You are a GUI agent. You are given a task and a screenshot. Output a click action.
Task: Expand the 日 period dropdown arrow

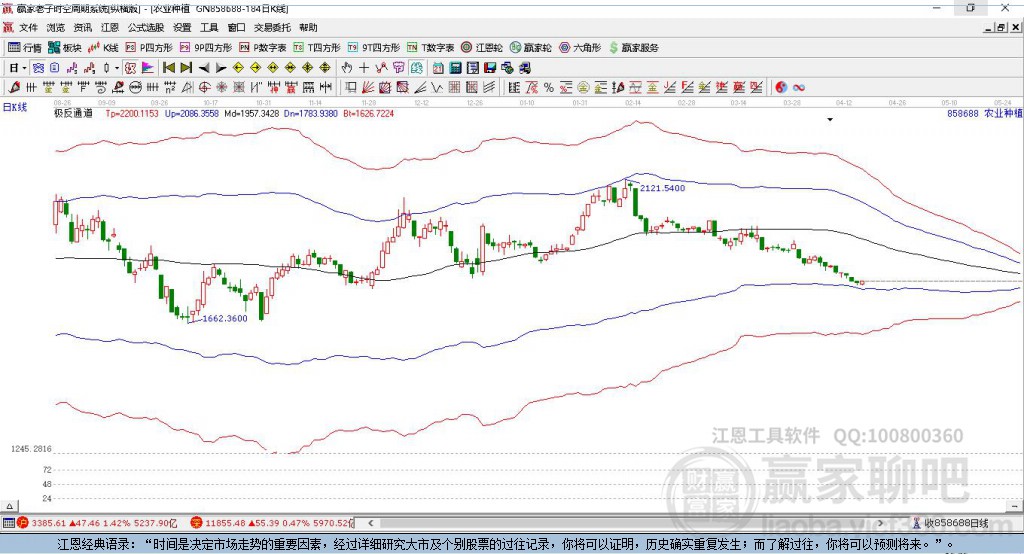point(24,68)
